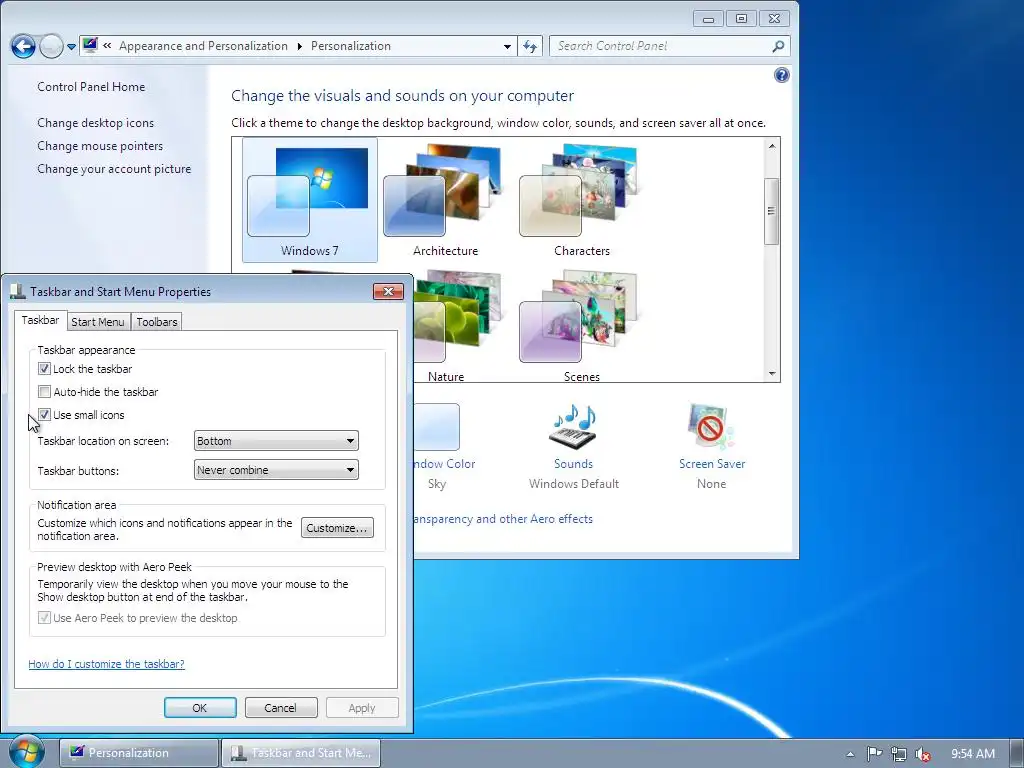Minimize the Personalization window
Screen dimensions: 1024x768
pos(709,19)
